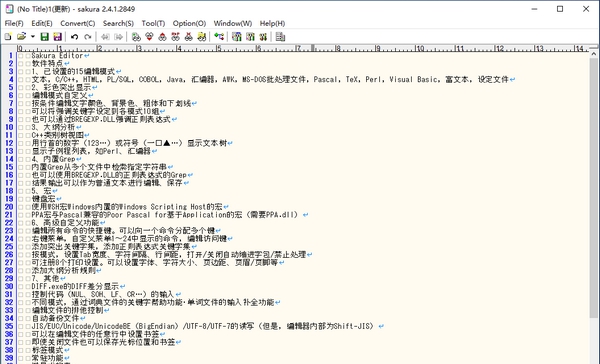Click line number 20 in the gutter
Image resolution: width=600 pixels, height=364 pixels.
click(x=9, y=207)
